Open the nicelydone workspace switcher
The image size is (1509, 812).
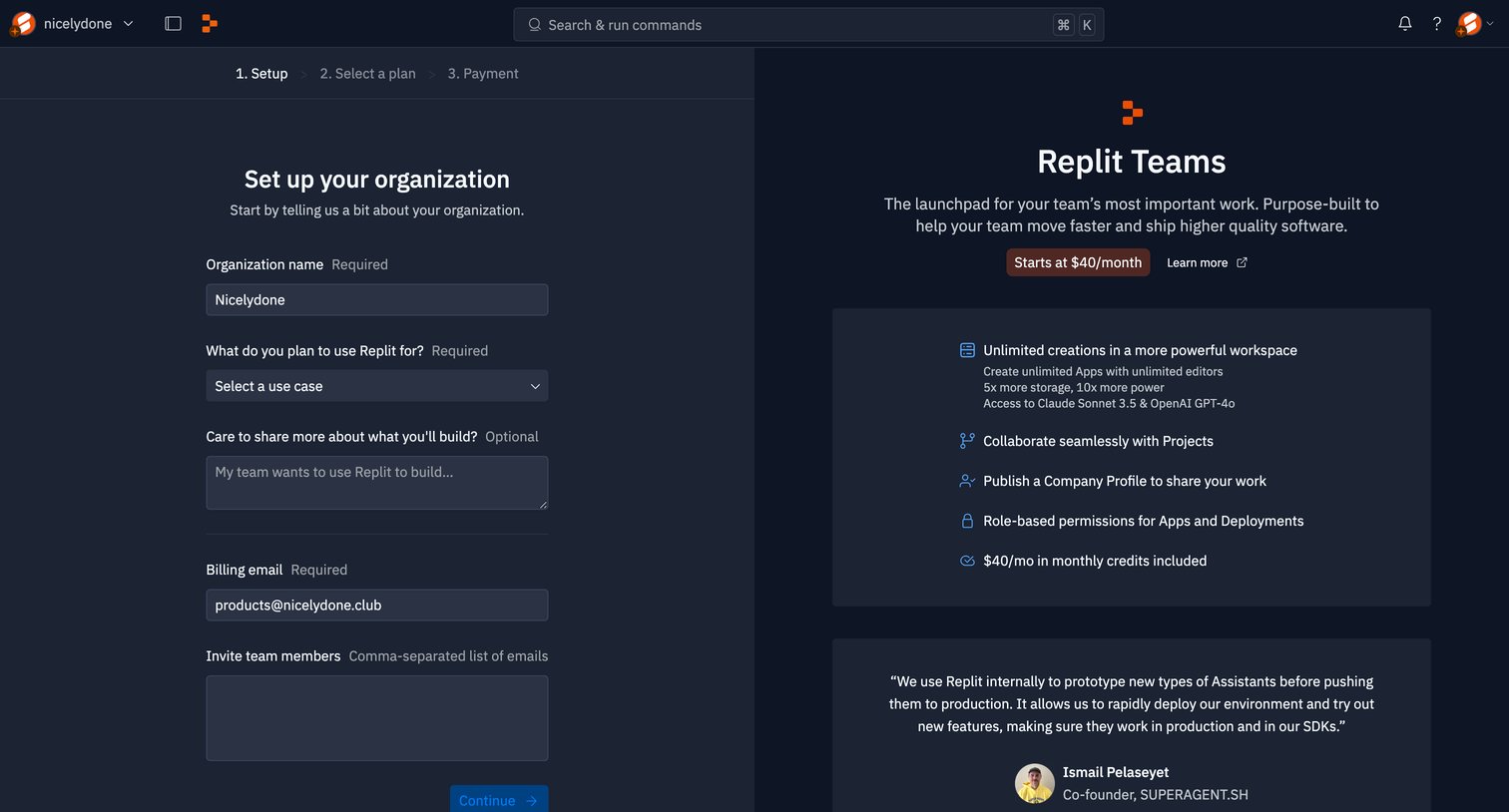[x=73, y=24]
